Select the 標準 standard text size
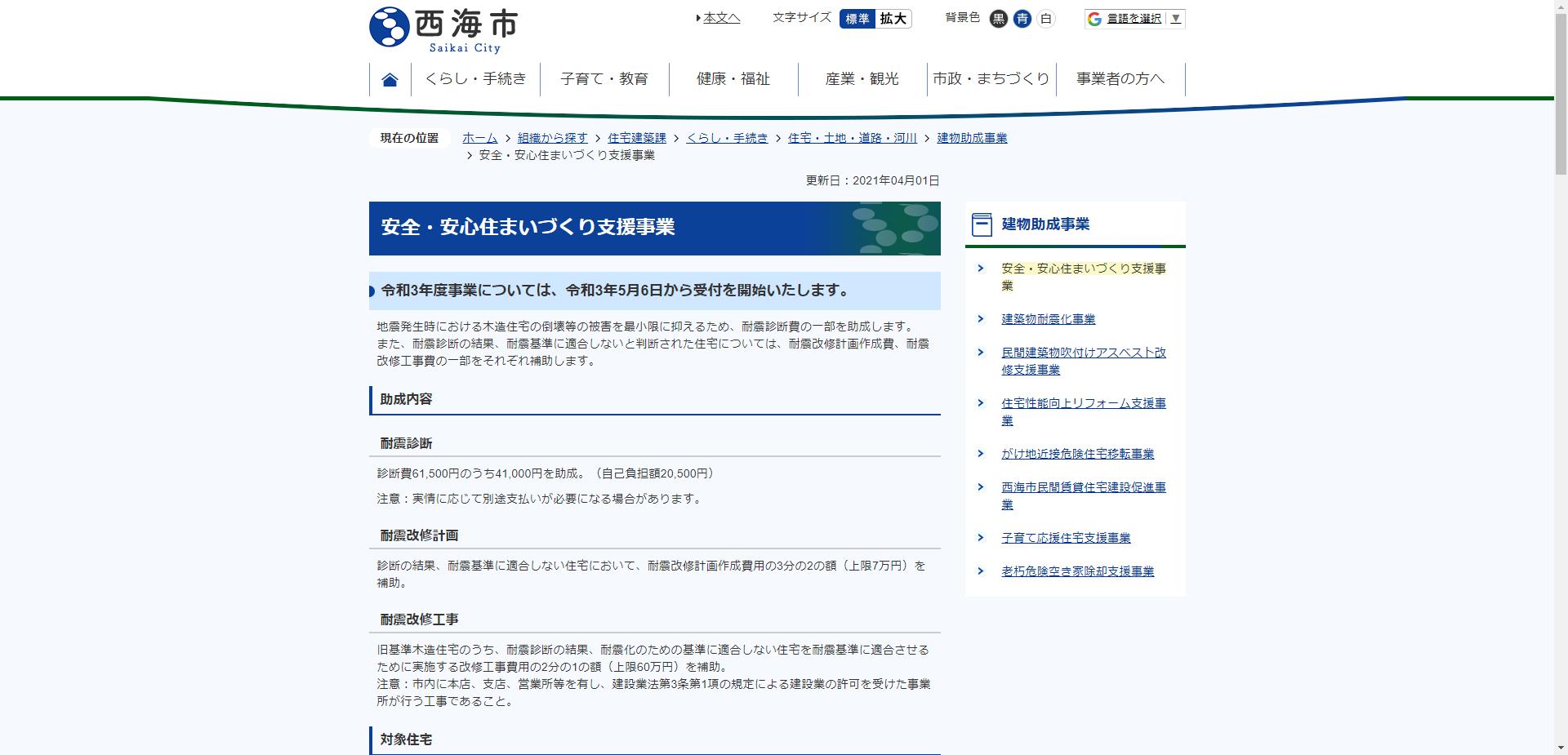The width and height of the screenshot is (1568, 755). [x=857, y=19]
